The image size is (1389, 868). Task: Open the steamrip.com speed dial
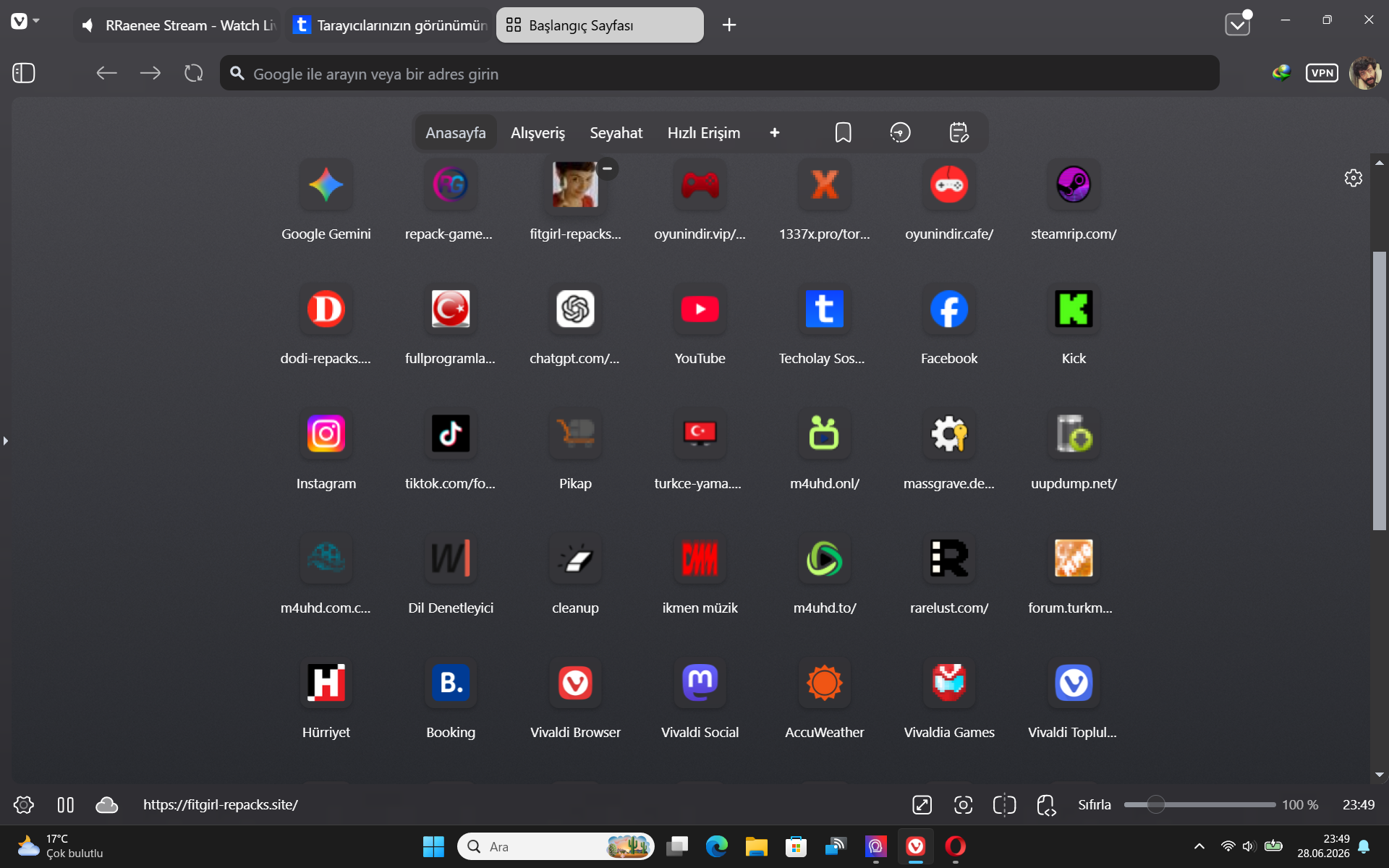[x=1074, y=185]
